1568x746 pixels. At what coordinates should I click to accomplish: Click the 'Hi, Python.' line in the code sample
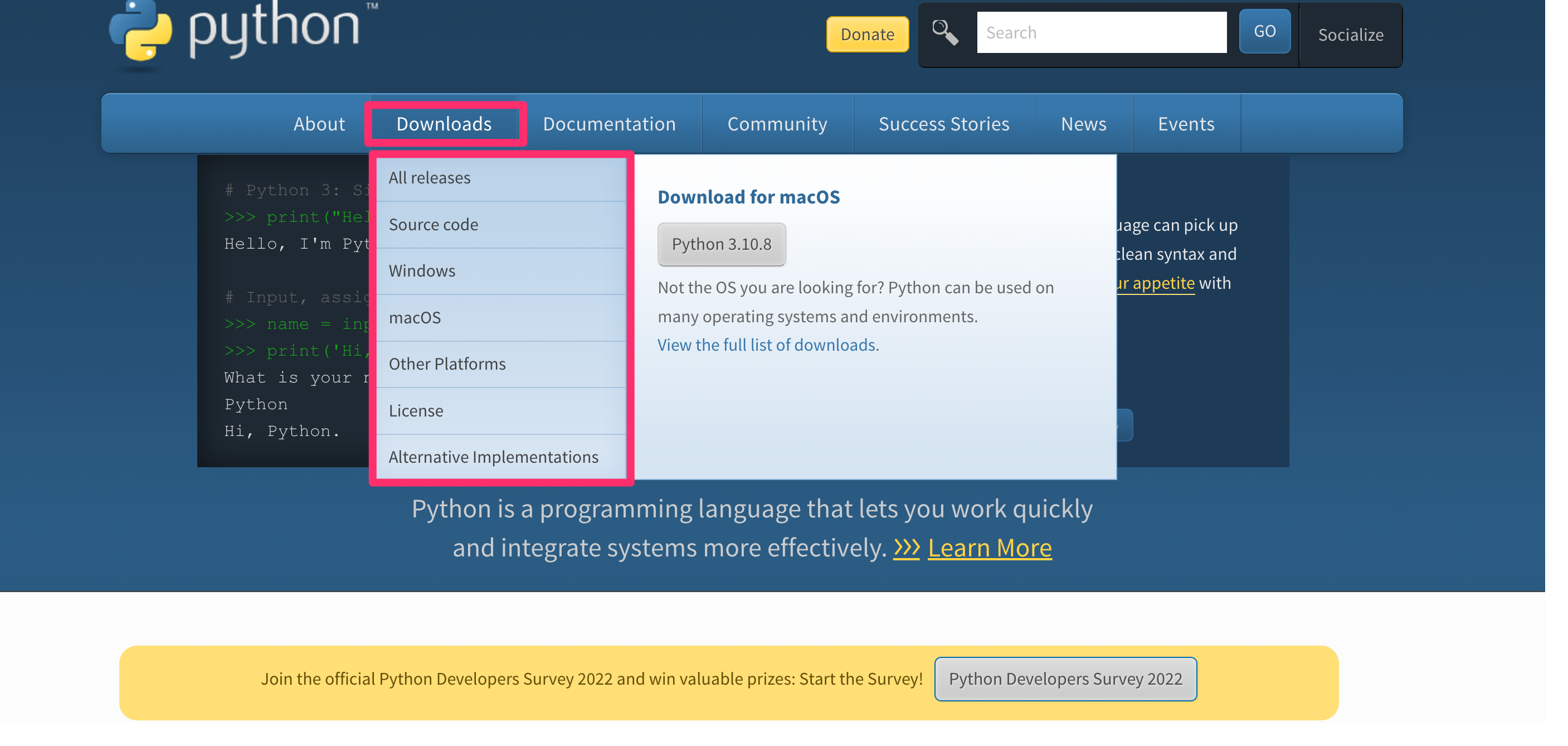(282, 431)
